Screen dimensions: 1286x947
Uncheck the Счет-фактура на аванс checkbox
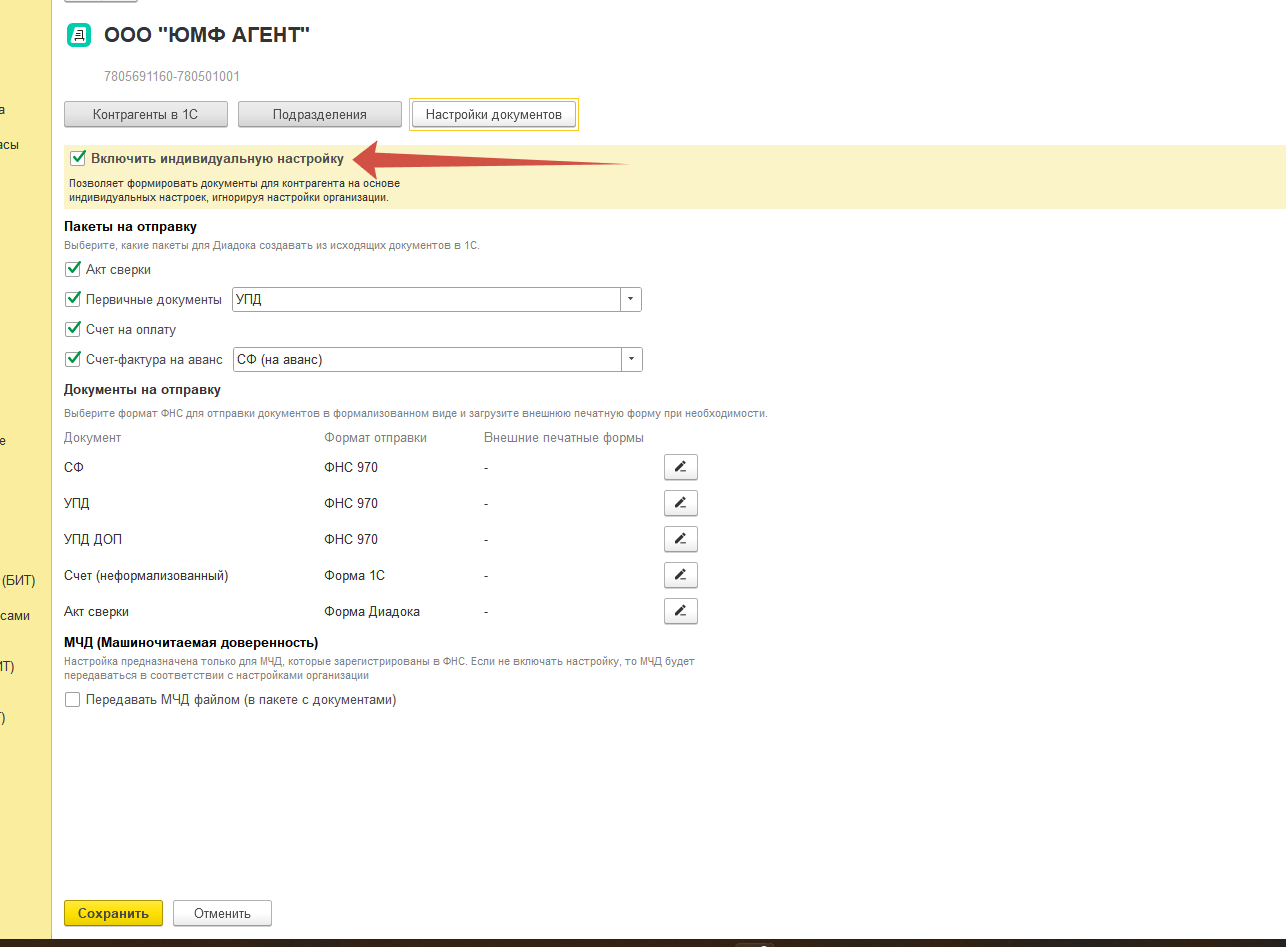pos(72,359)
